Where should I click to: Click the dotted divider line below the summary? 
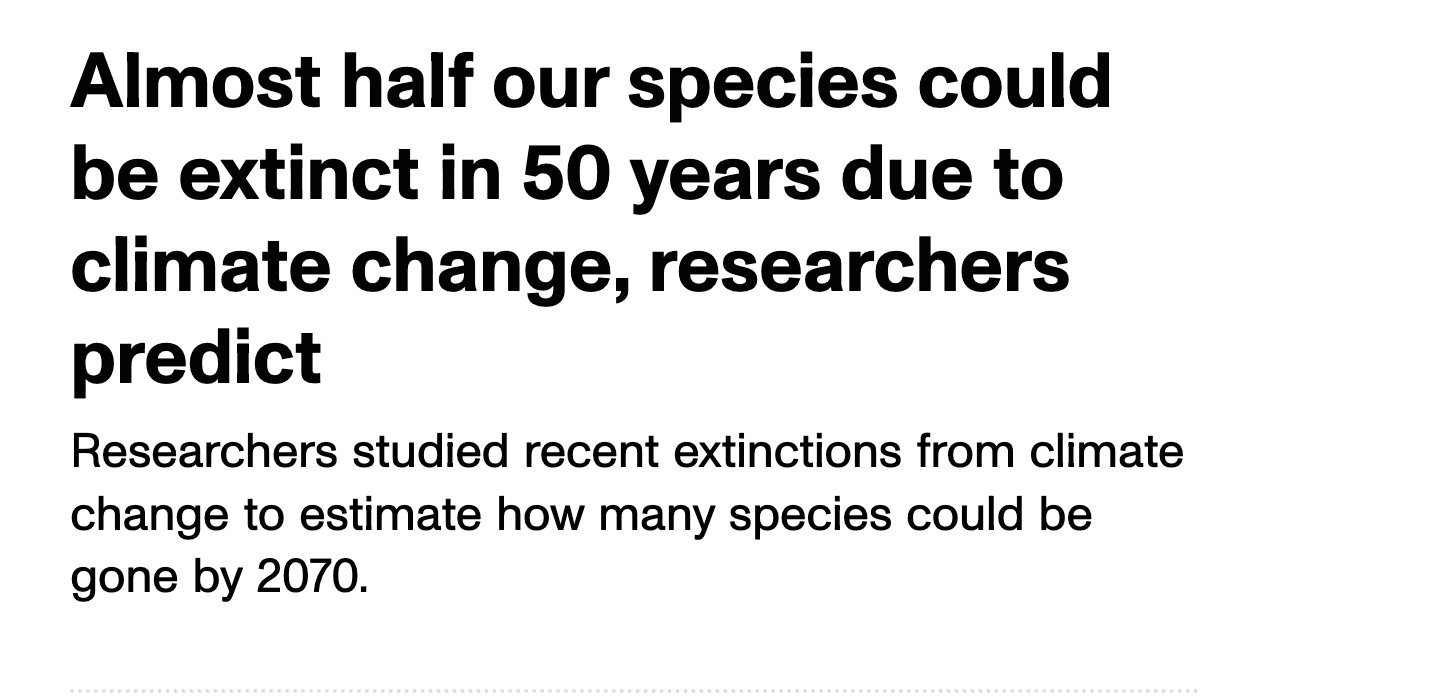click(x=633, y=690)
